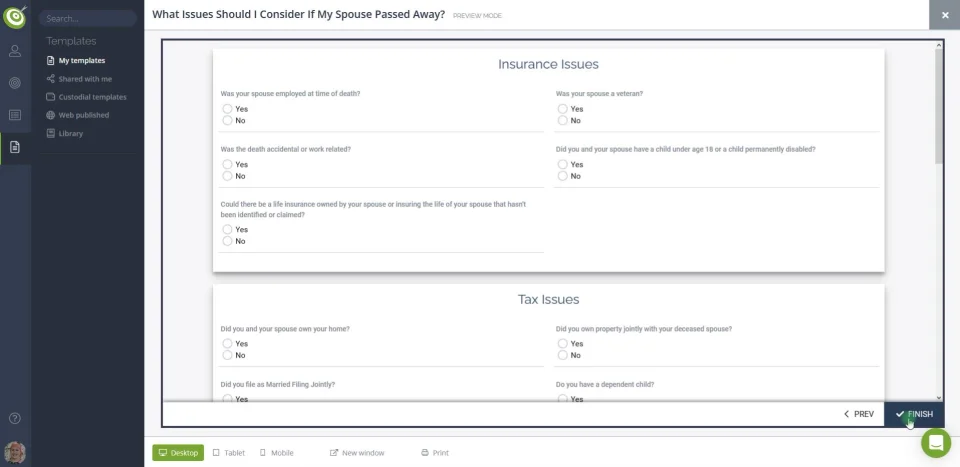Open the help question mark icon
Viewport: 960px width, 467px height.
(x=15, y=418)
